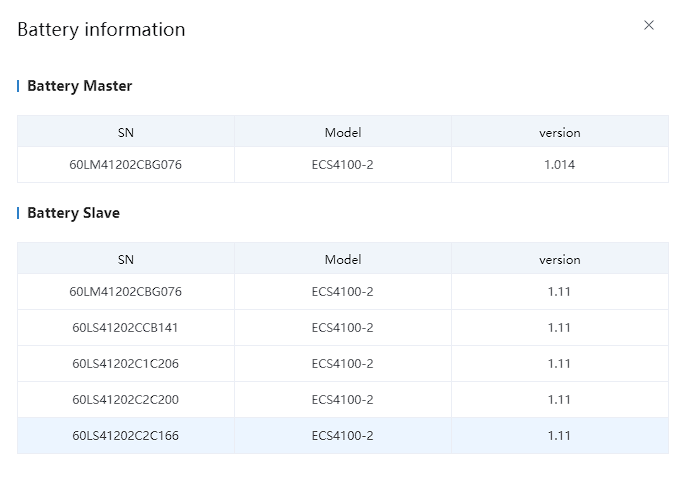Image resolution: width=675 pixels, height=487 pixels.
Task: Click Model column header in Battery Master table
Action: (x=342, y=132)
